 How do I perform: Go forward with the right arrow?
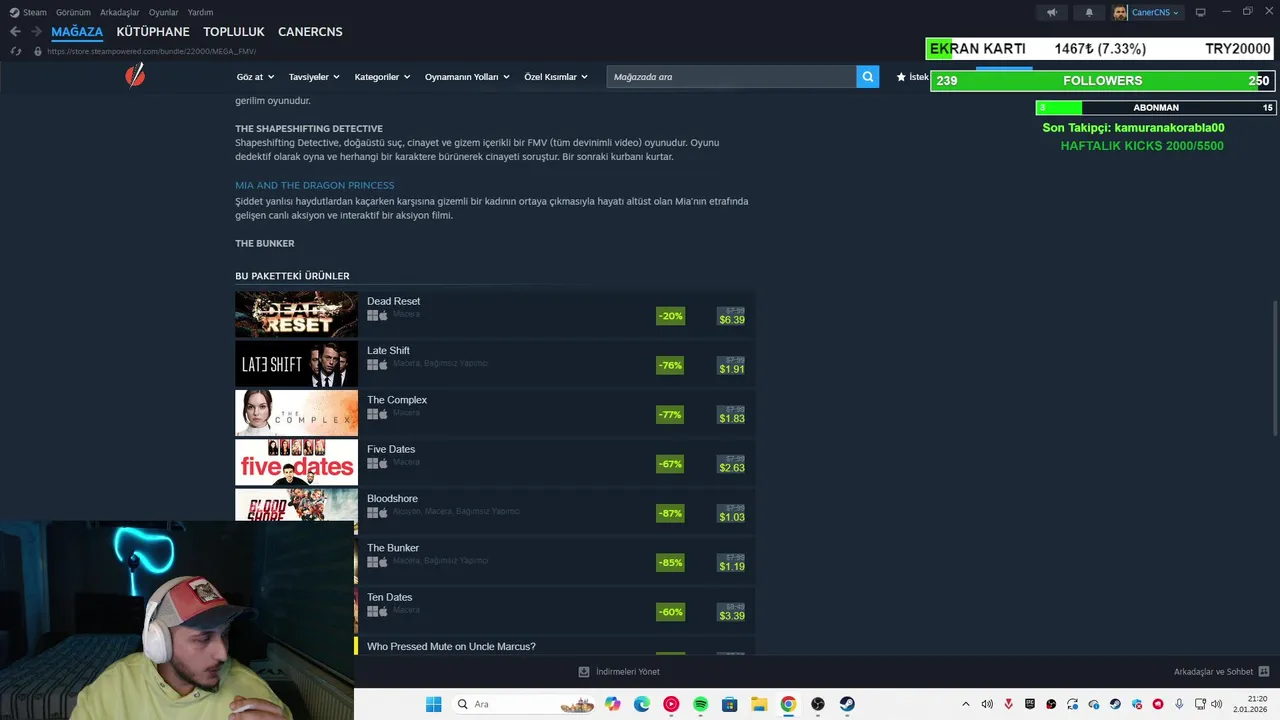point(36,32)
